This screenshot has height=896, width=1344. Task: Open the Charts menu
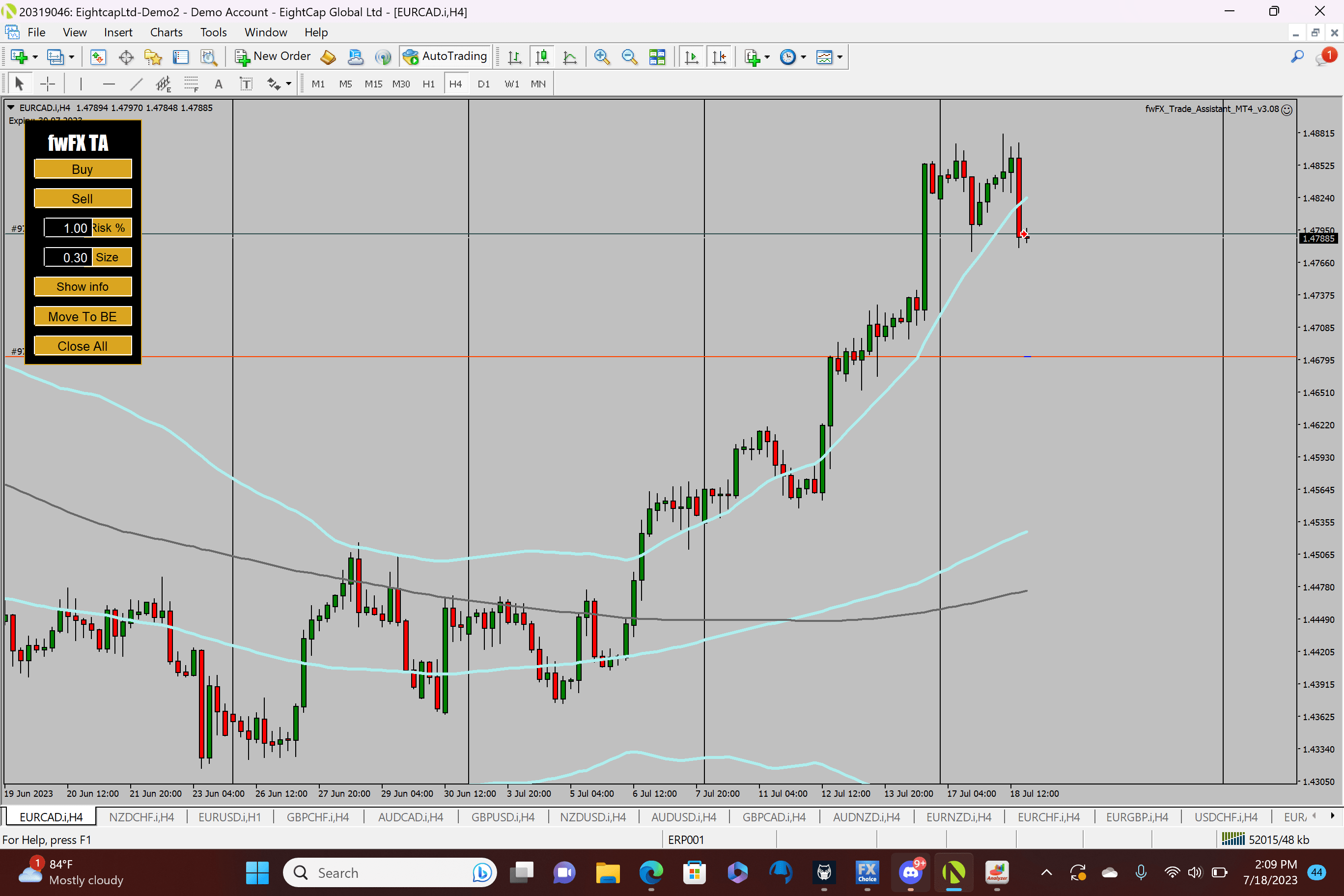click(166, 32)
